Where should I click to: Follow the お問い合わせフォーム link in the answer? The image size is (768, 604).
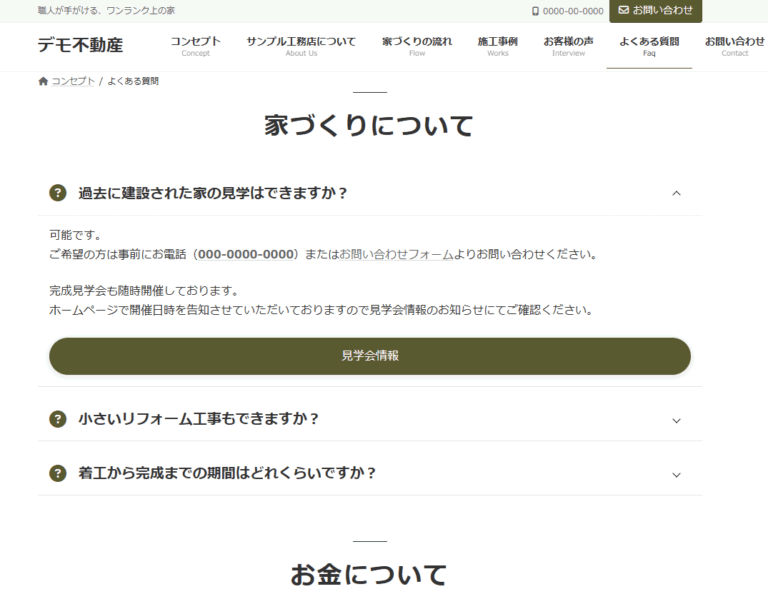(x=396, y=255)
